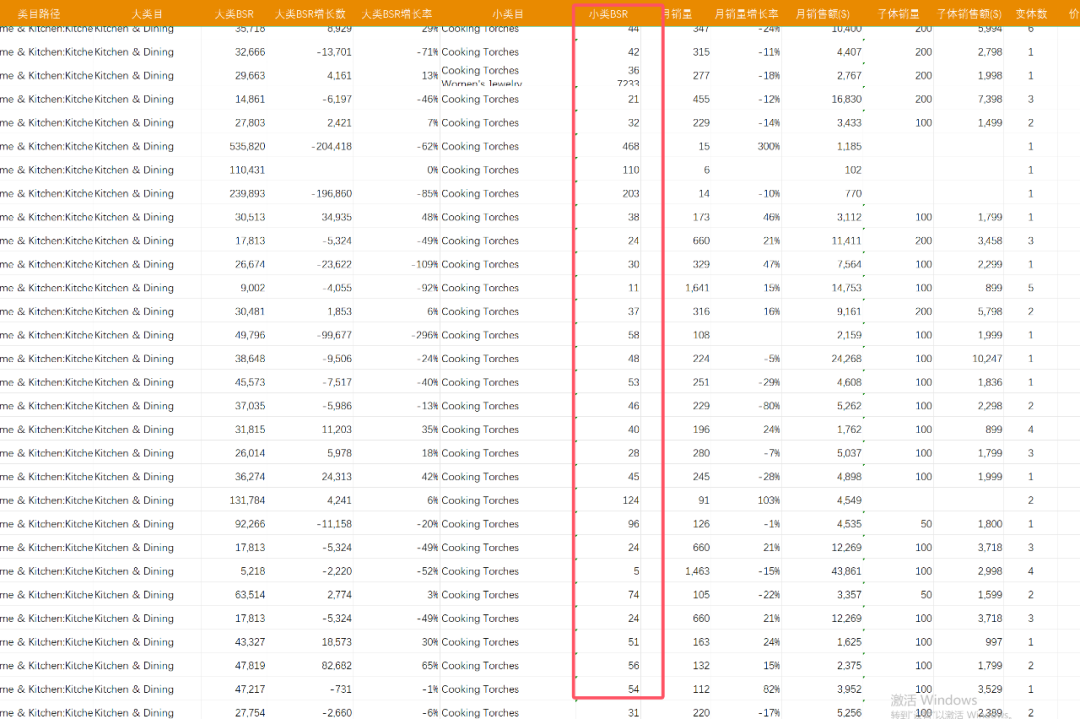Viewport: 1080px width, 719px height.
Task: Click the cell with 239,893
Action: pyautogui.click(x=247, y=194)
